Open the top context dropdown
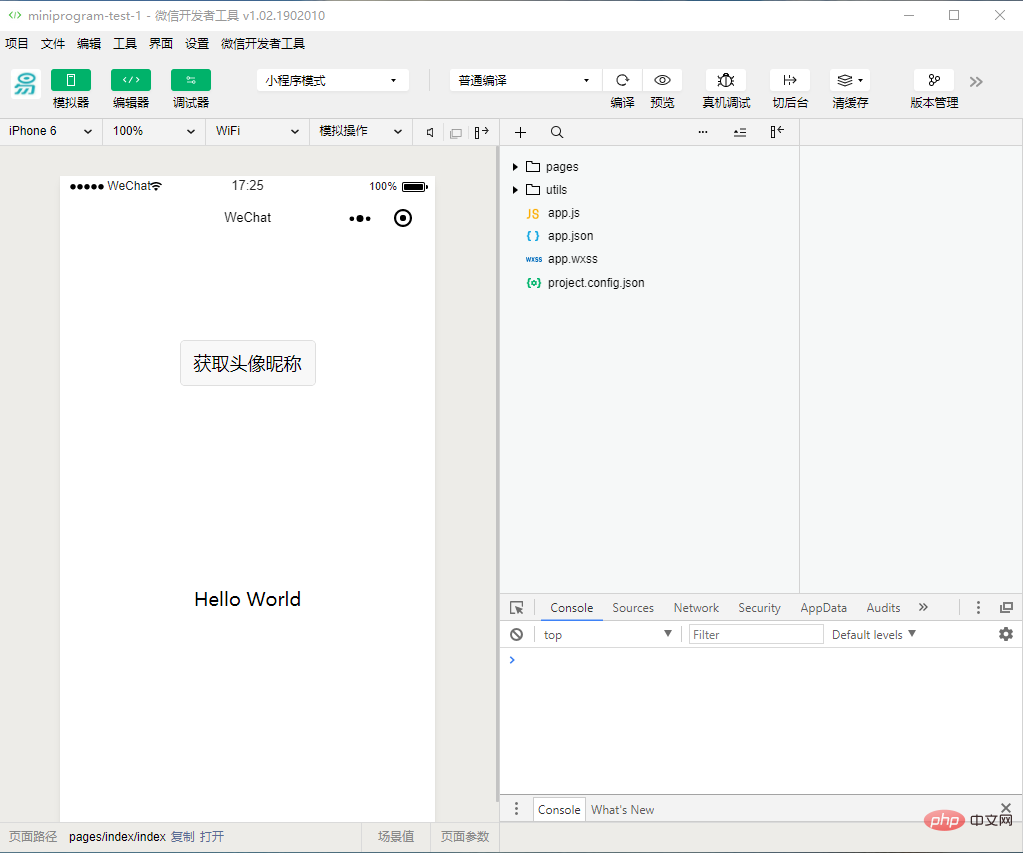The width and height of the screenshot is (1023, 853). pos(607,634)
